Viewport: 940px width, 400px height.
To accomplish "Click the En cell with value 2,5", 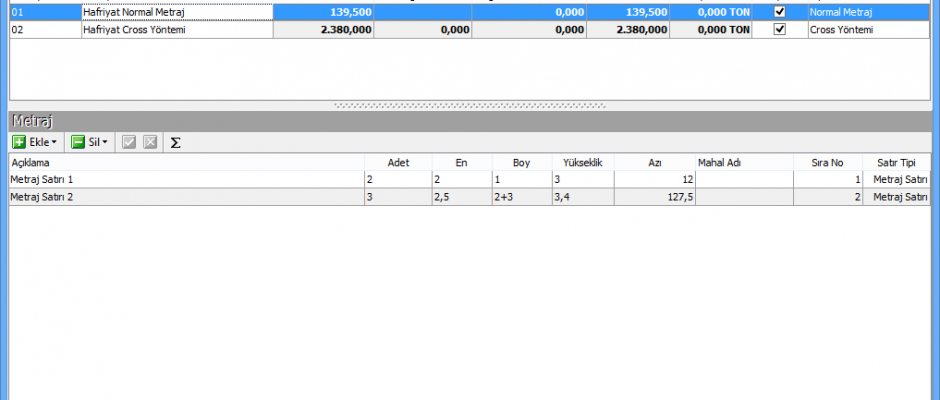I will 461,197.
